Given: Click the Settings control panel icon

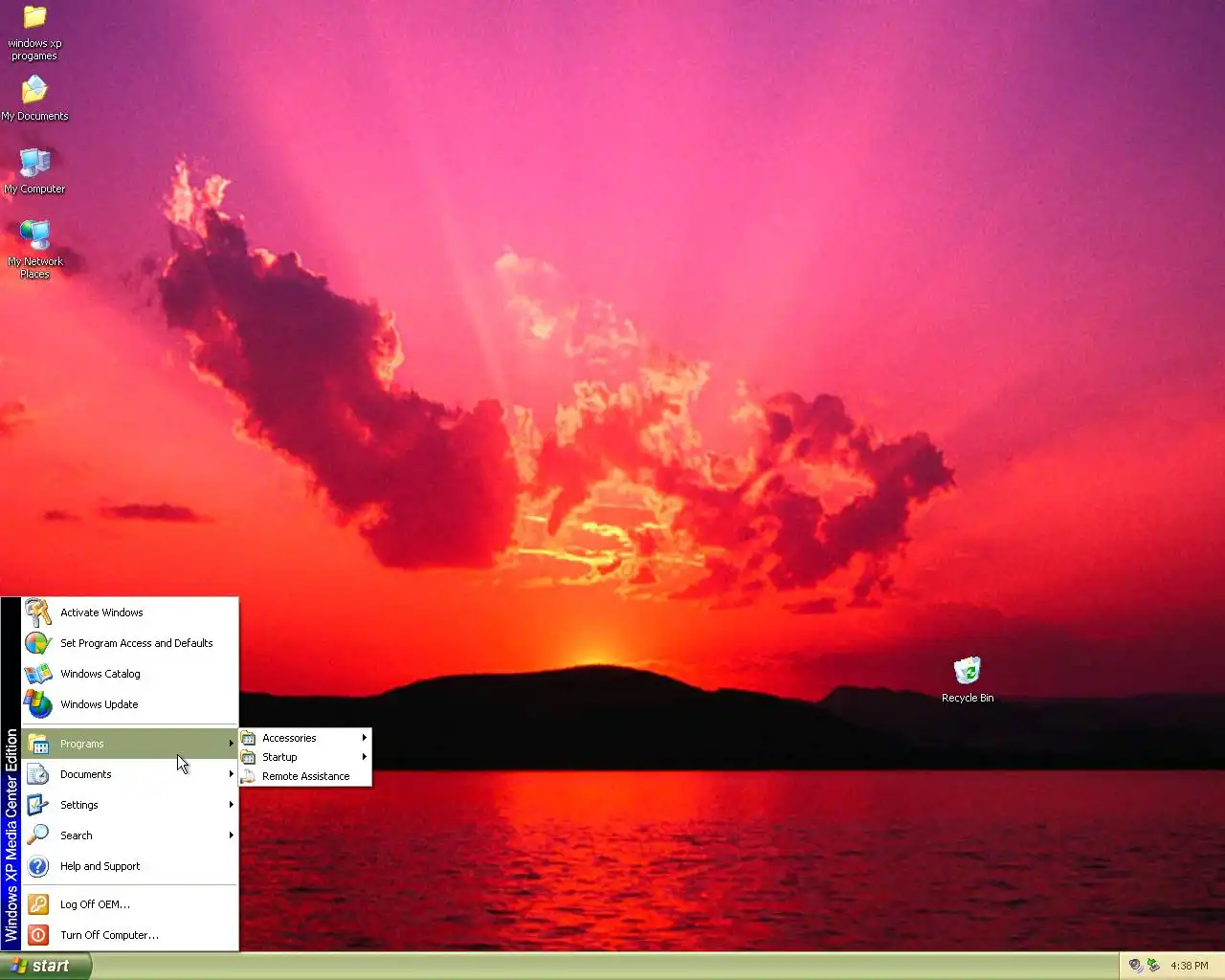Looking at the screenshot, I should pyautogui.click(x=38, y=805).
